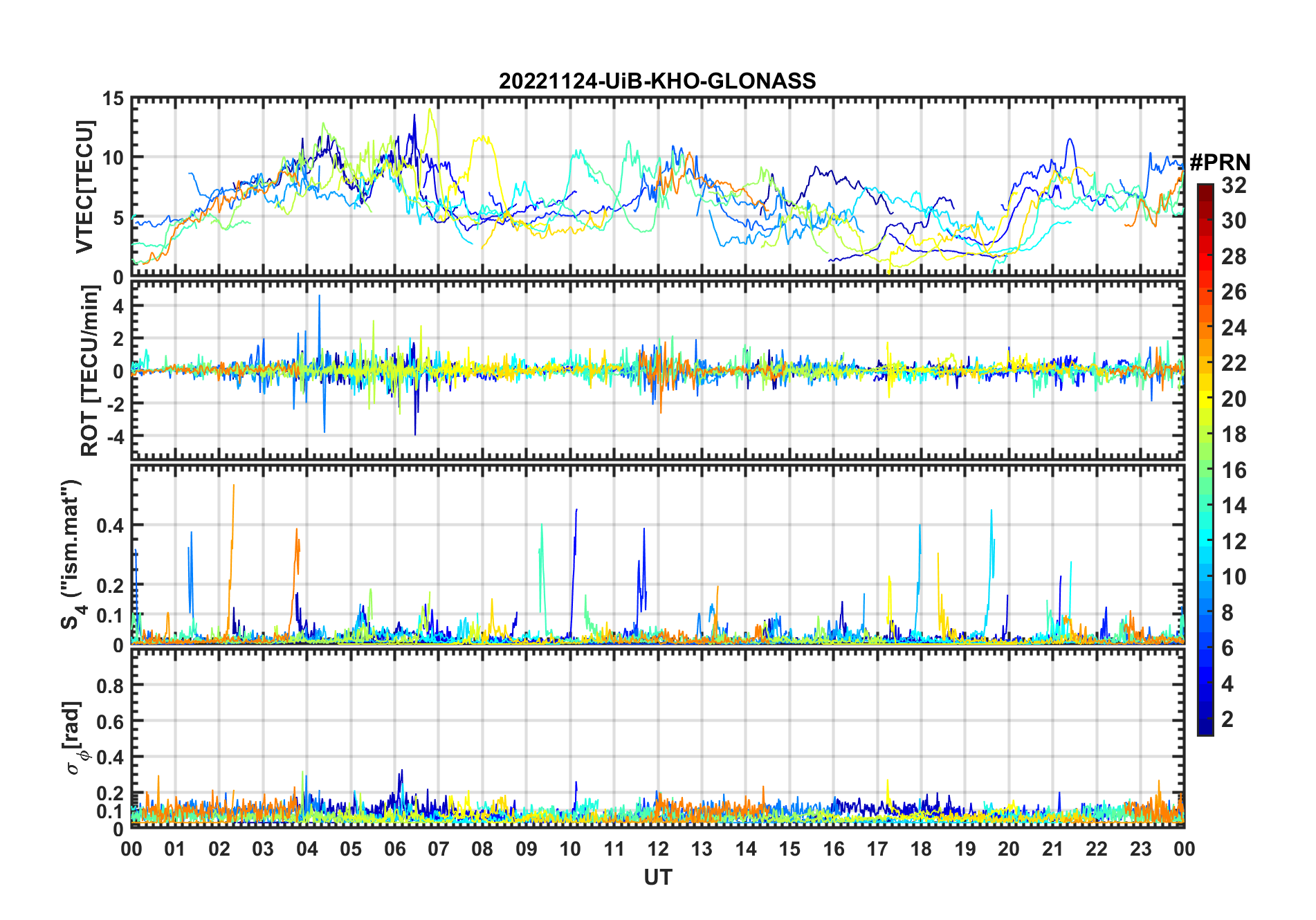Click the 12 tick on the UT axis

coord(658,849)
